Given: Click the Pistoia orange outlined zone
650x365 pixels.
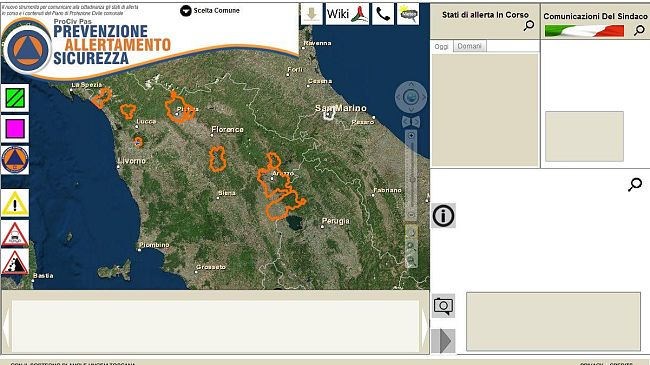Looking at the screenshot, I should tap(179, 108).
